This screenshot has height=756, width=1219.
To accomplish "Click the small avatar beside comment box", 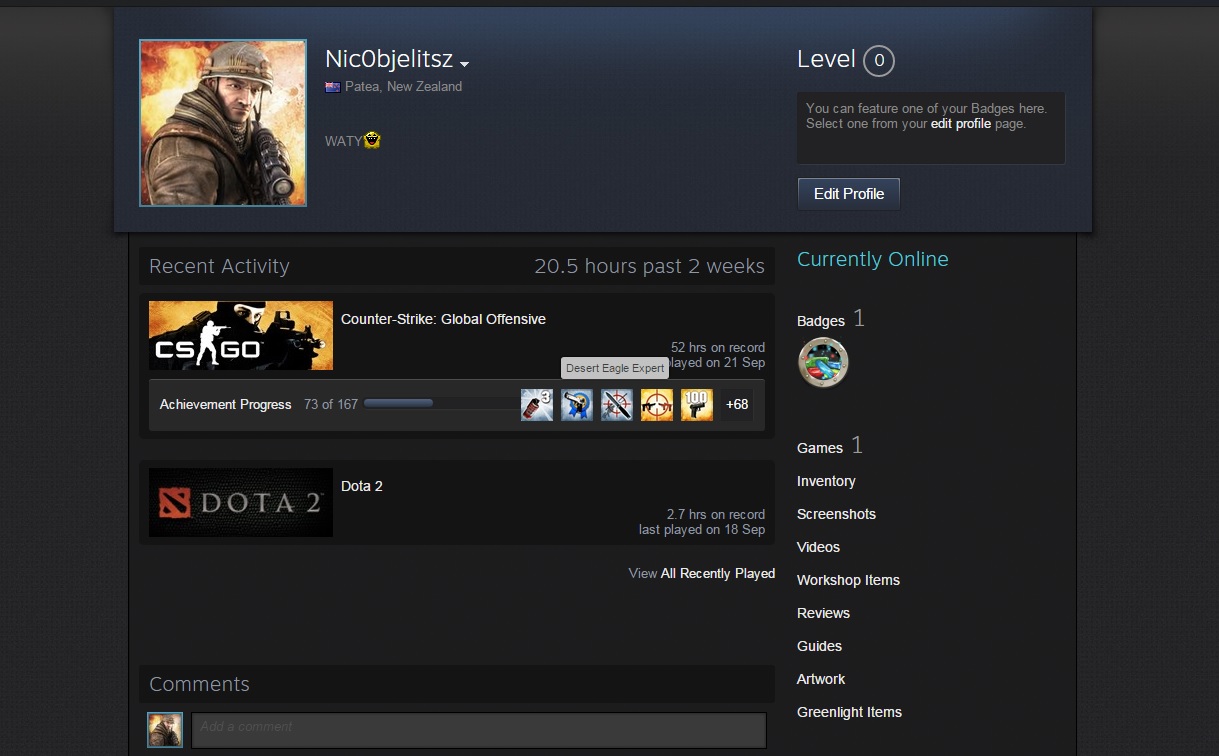I will 165,730.
